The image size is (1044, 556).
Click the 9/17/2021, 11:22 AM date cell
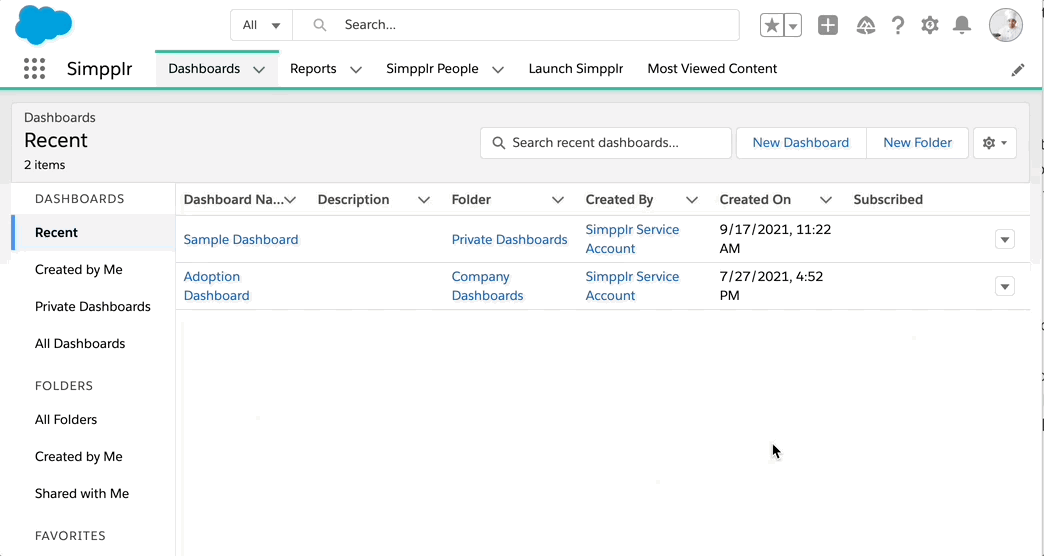(x=775, y=239)
